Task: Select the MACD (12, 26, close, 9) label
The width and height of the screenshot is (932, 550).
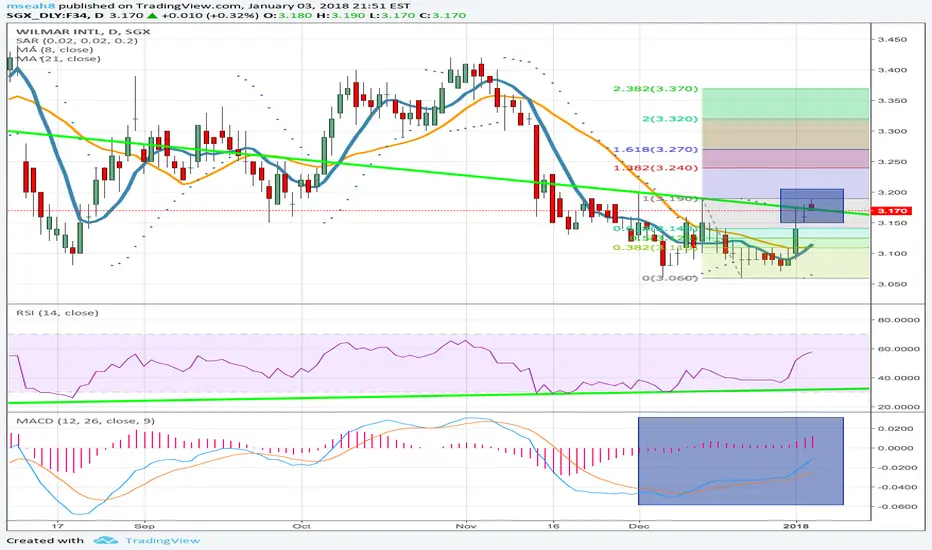Action: [85, 421]
